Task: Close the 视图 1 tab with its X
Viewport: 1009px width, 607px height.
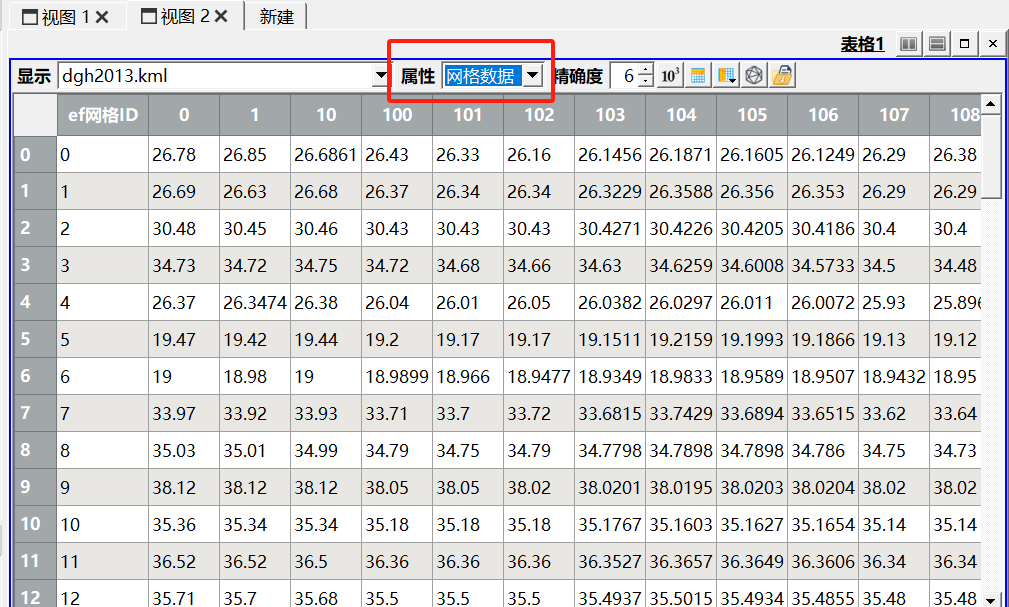Action: [x=103, y=16]
